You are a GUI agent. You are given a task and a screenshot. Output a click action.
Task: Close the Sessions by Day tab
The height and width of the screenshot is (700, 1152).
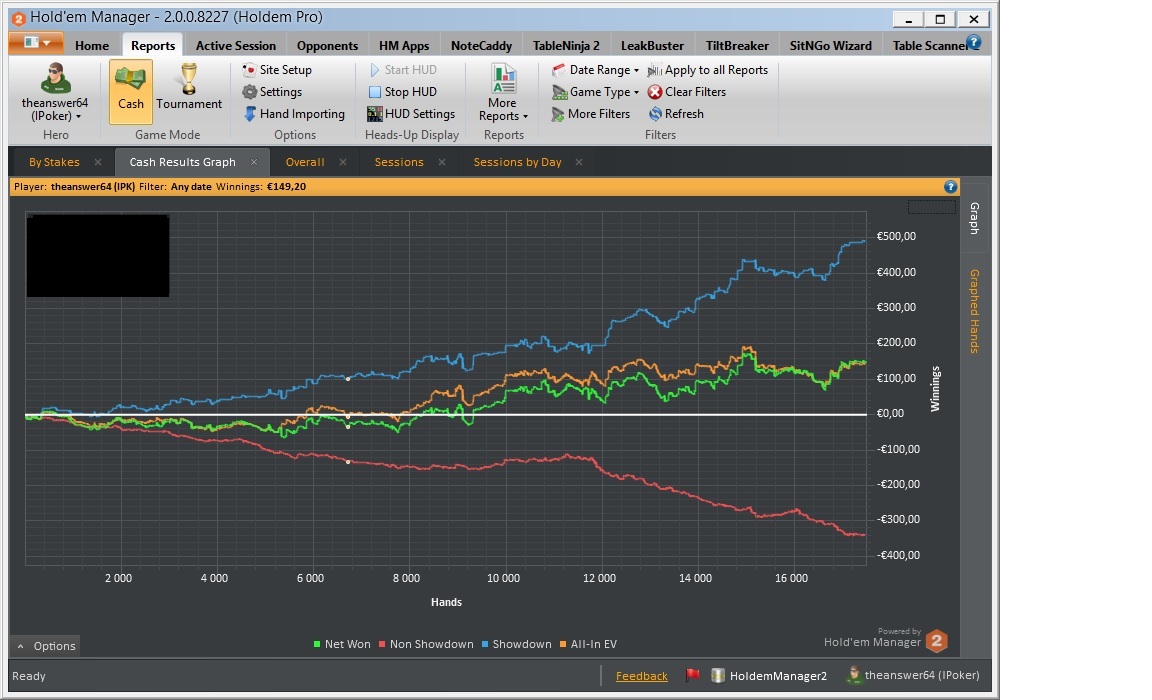[579, 162]
